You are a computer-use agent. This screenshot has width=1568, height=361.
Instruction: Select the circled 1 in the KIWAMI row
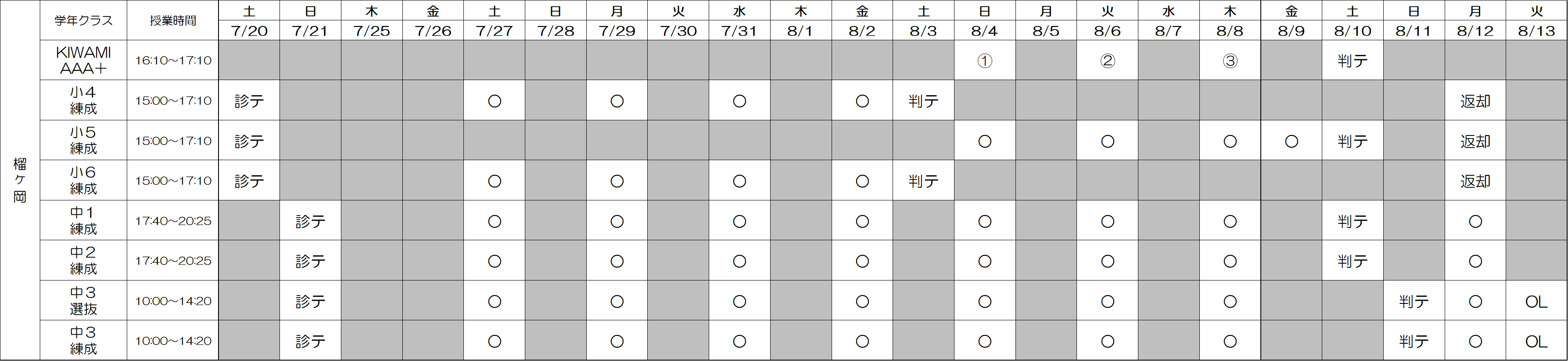984,60
